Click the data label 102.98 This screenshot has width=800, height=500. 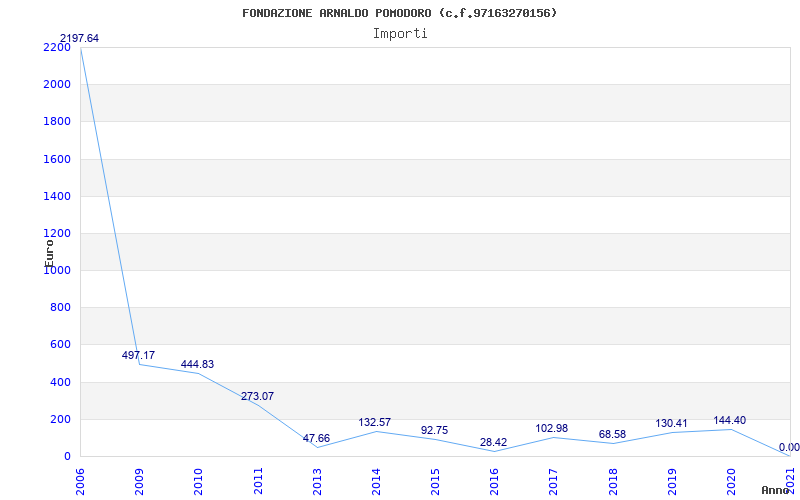coord(552,428)
